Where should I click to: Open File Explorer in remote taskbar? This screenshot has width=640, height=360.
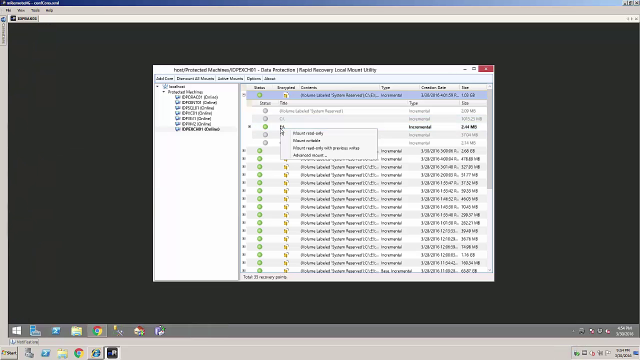tap(76, 331)
